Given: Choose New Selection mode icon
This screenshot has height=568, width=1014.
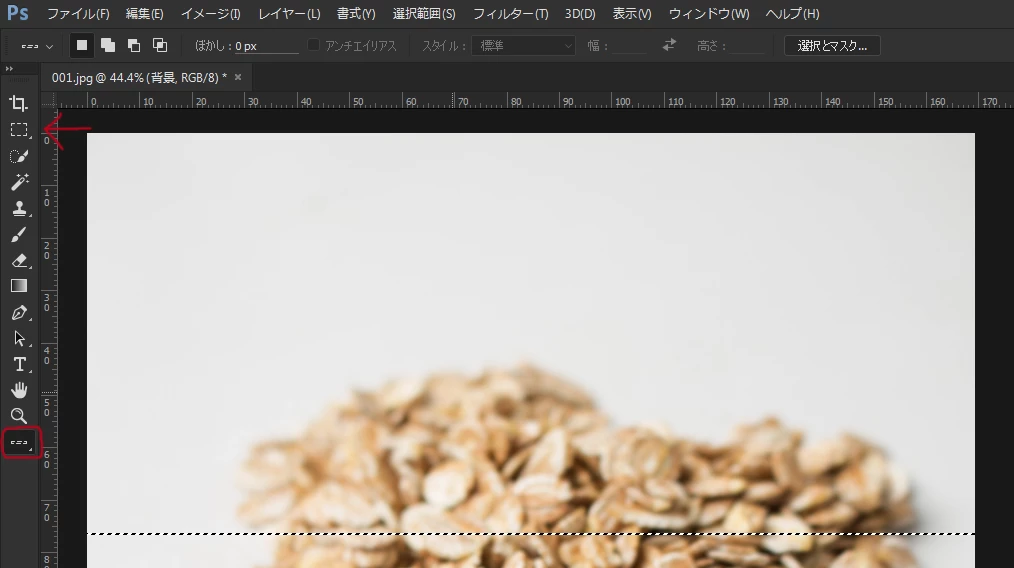Looking at the screenshot, I should click(81, 45).
